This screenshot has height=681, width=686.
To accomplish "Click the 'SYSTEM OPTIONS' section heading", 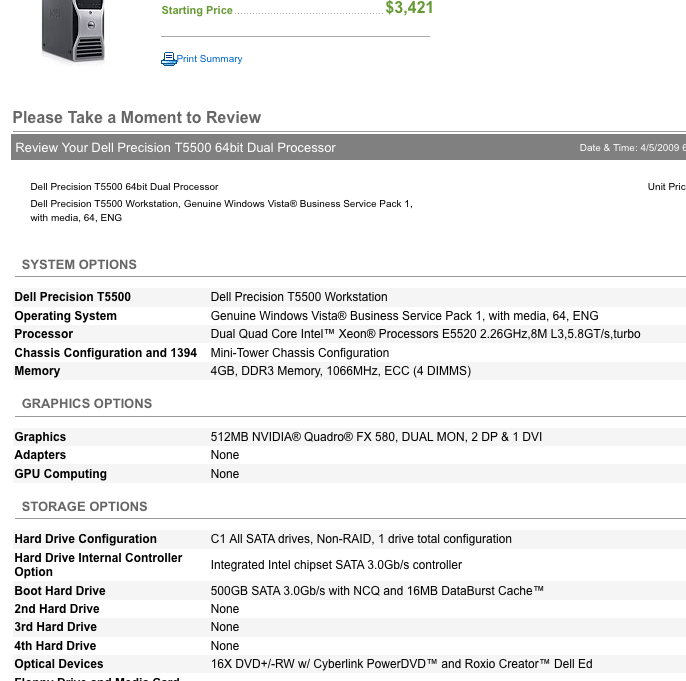I will 79,265.
